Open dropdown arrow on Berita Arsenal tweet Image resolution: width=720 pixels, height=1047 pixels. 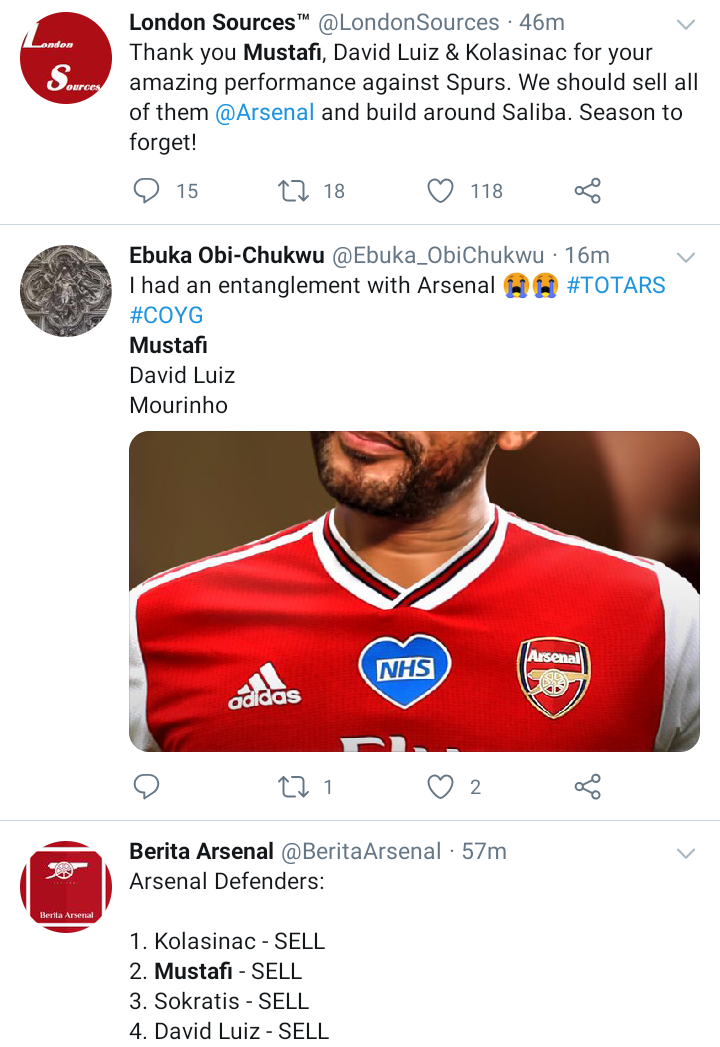(x=686, y=853)
